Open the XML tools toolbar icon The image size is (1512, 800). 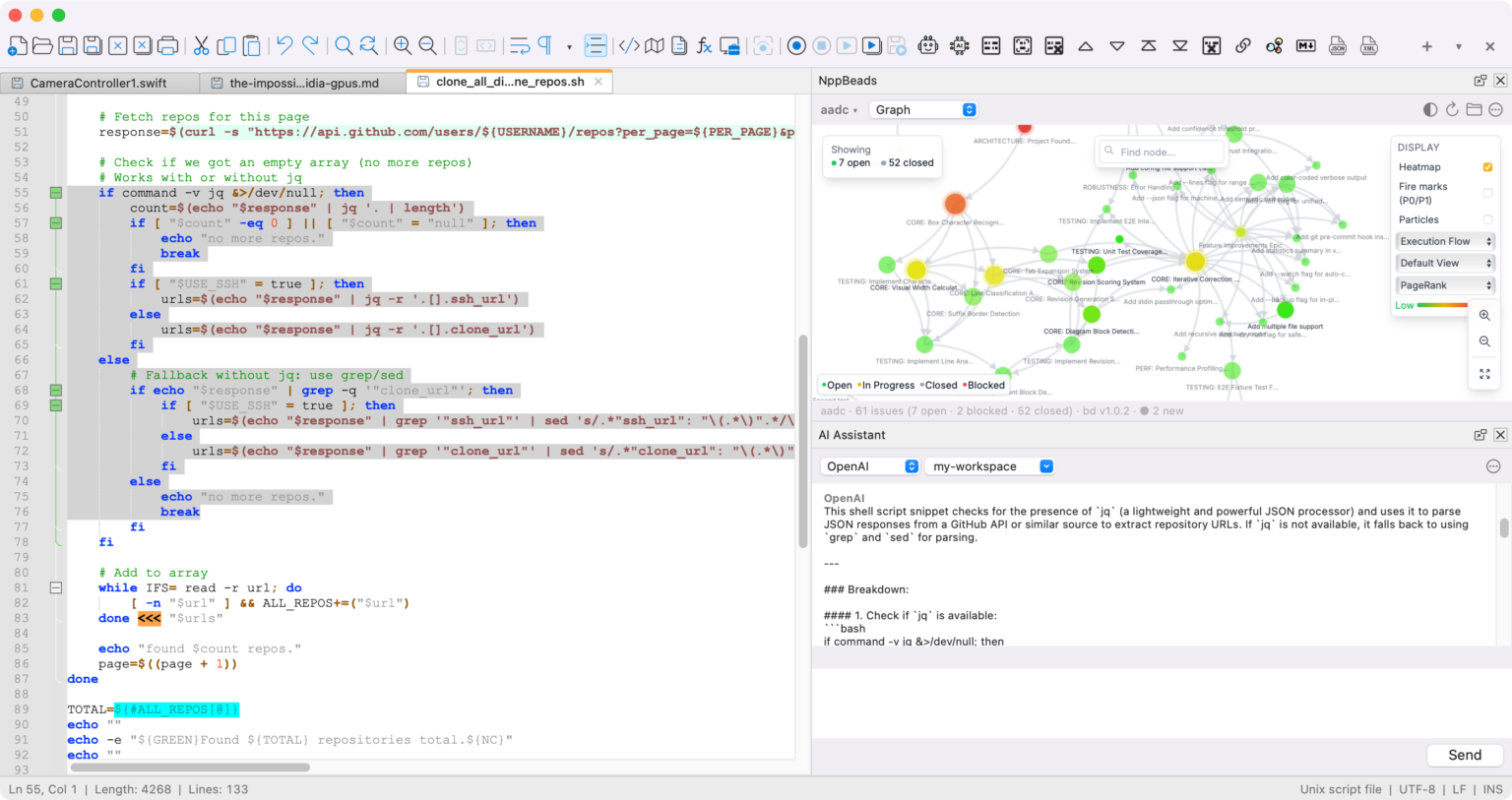tap(1368, 45)
